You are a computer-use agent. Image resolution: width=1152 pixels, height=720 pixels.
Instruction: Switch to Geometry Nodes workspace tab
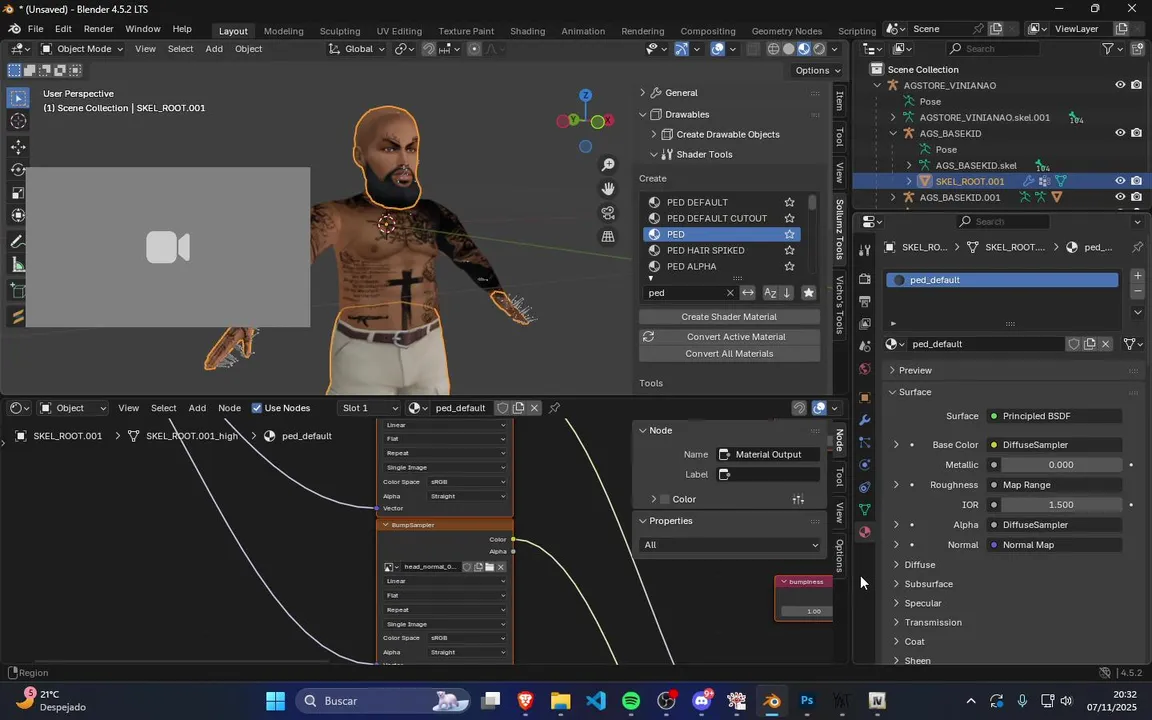[786, 31]
